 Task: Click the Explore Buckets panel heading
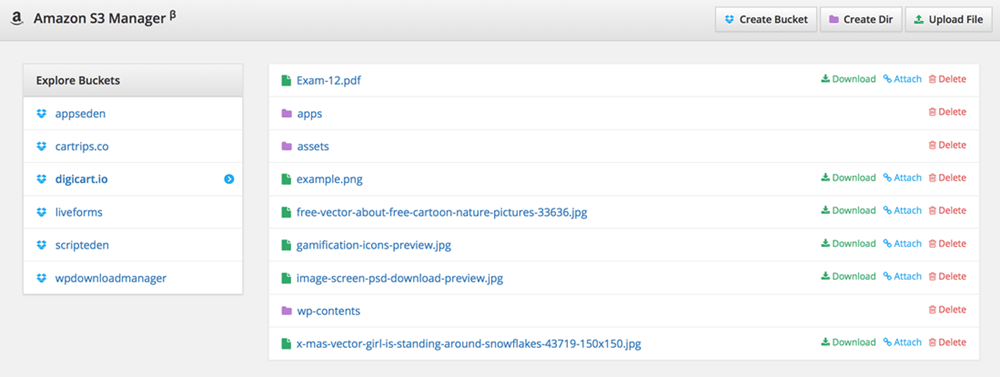tap(133, 80)
